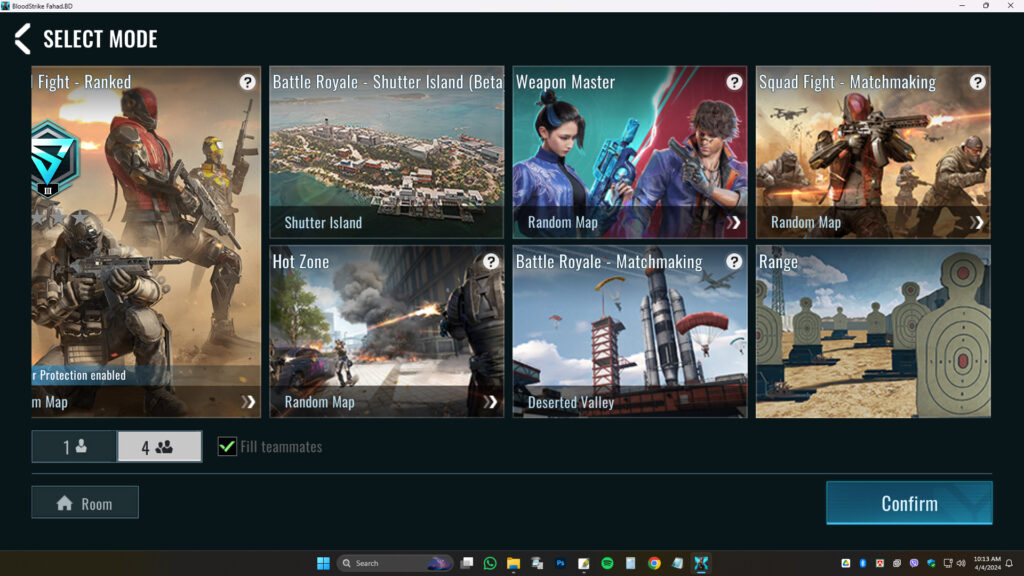This screenshot has height=576, width=1024.
Task: Expand map choices on Hot Zone card
Action: coord(490,402)
